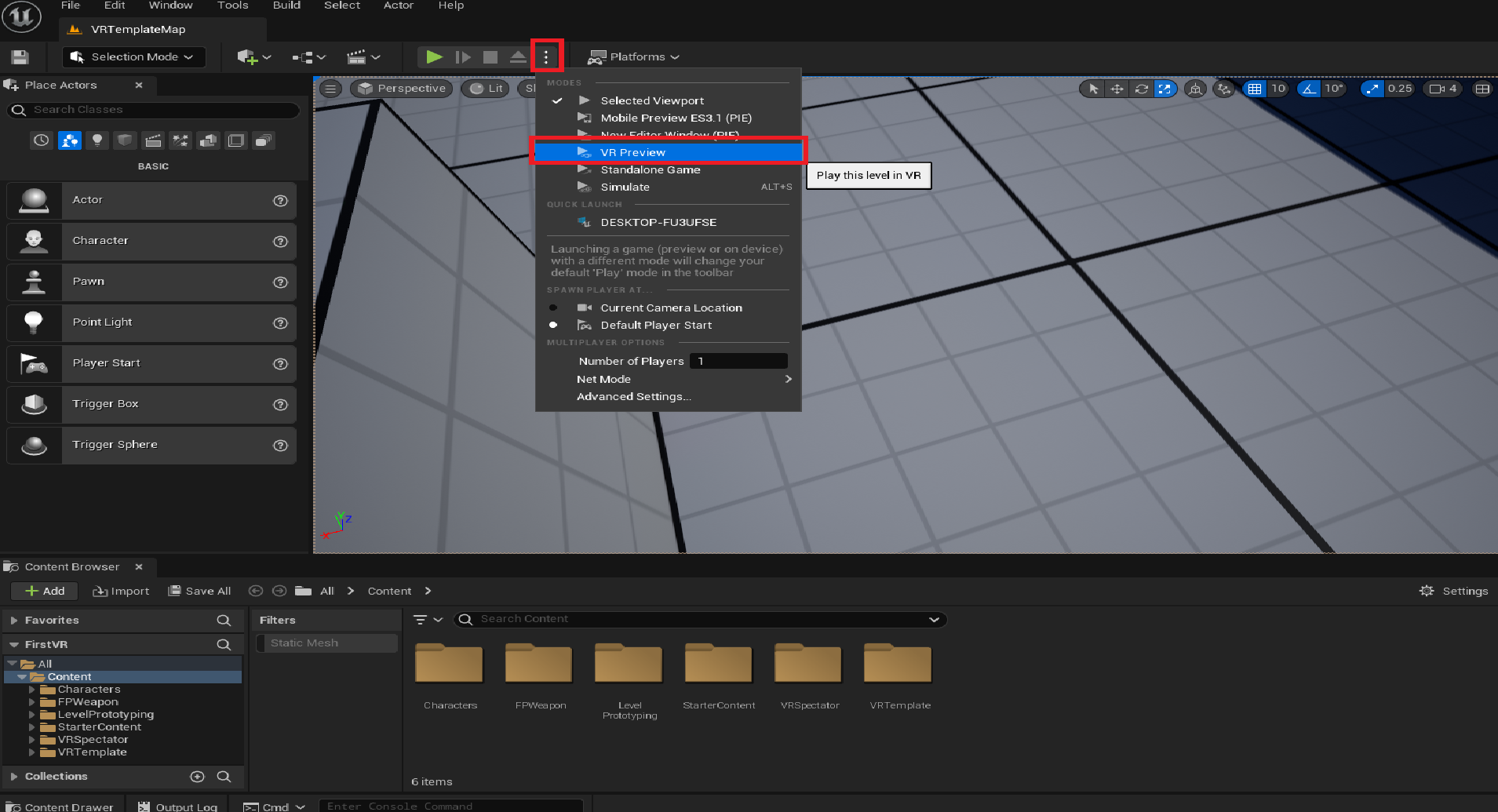Viewport: 1498px width, 812px height.
Task: Click the Skip frame play button
Action: tap(463, 56)
